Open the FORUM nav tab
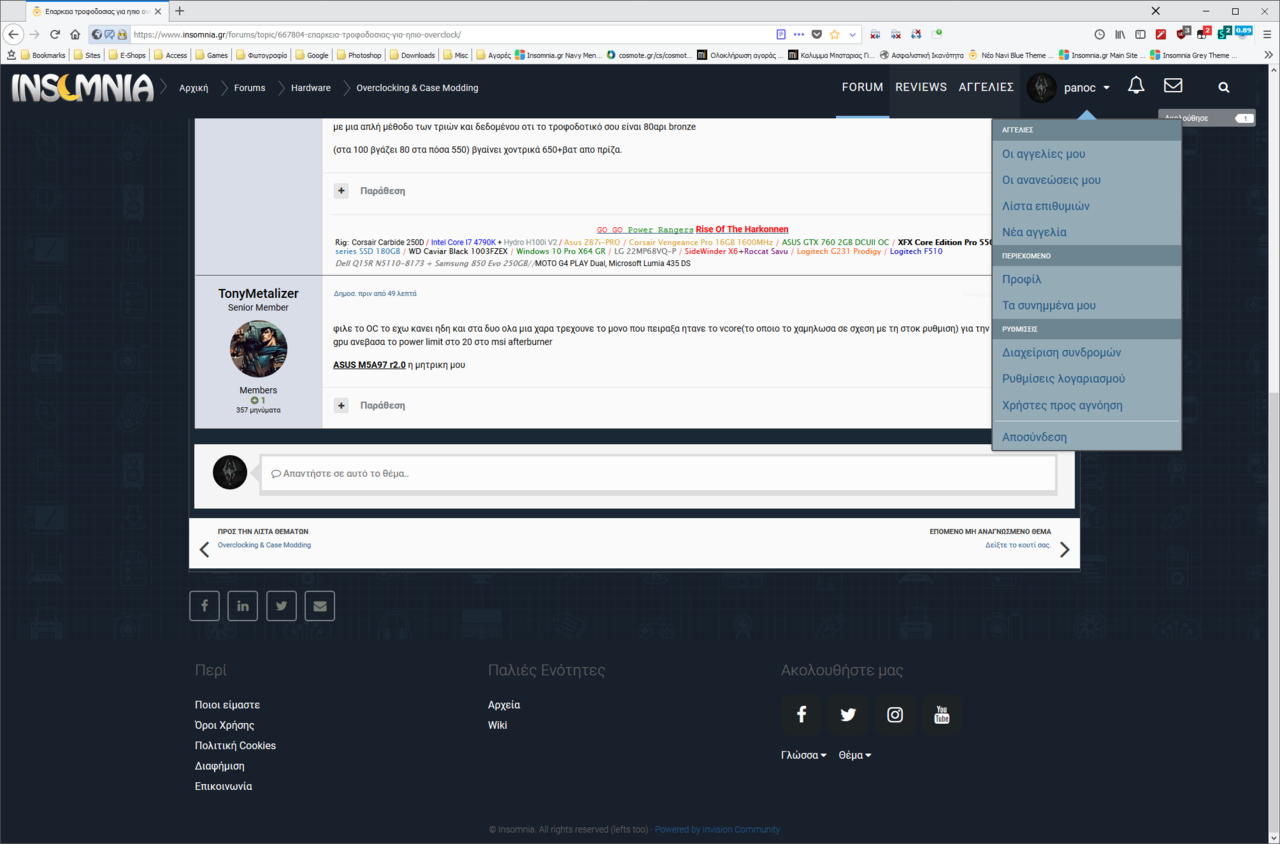 pyautogui.click(x=862, y=87)
